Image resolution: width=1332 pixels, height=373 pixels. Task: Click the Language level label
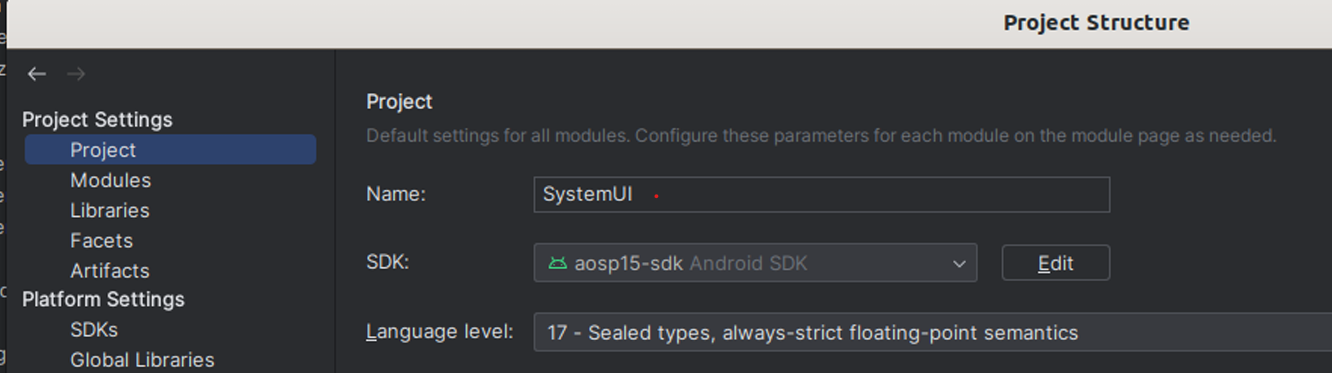(440, 332)
